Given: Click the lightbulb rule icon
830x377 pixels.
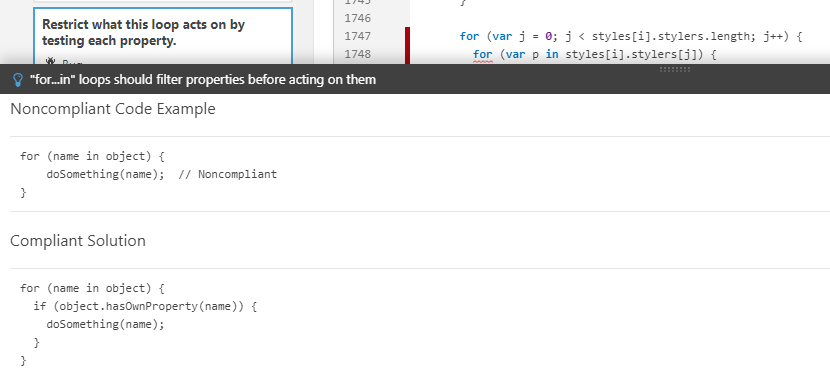Looking at the screenshot, I should [x=17, y=80].
